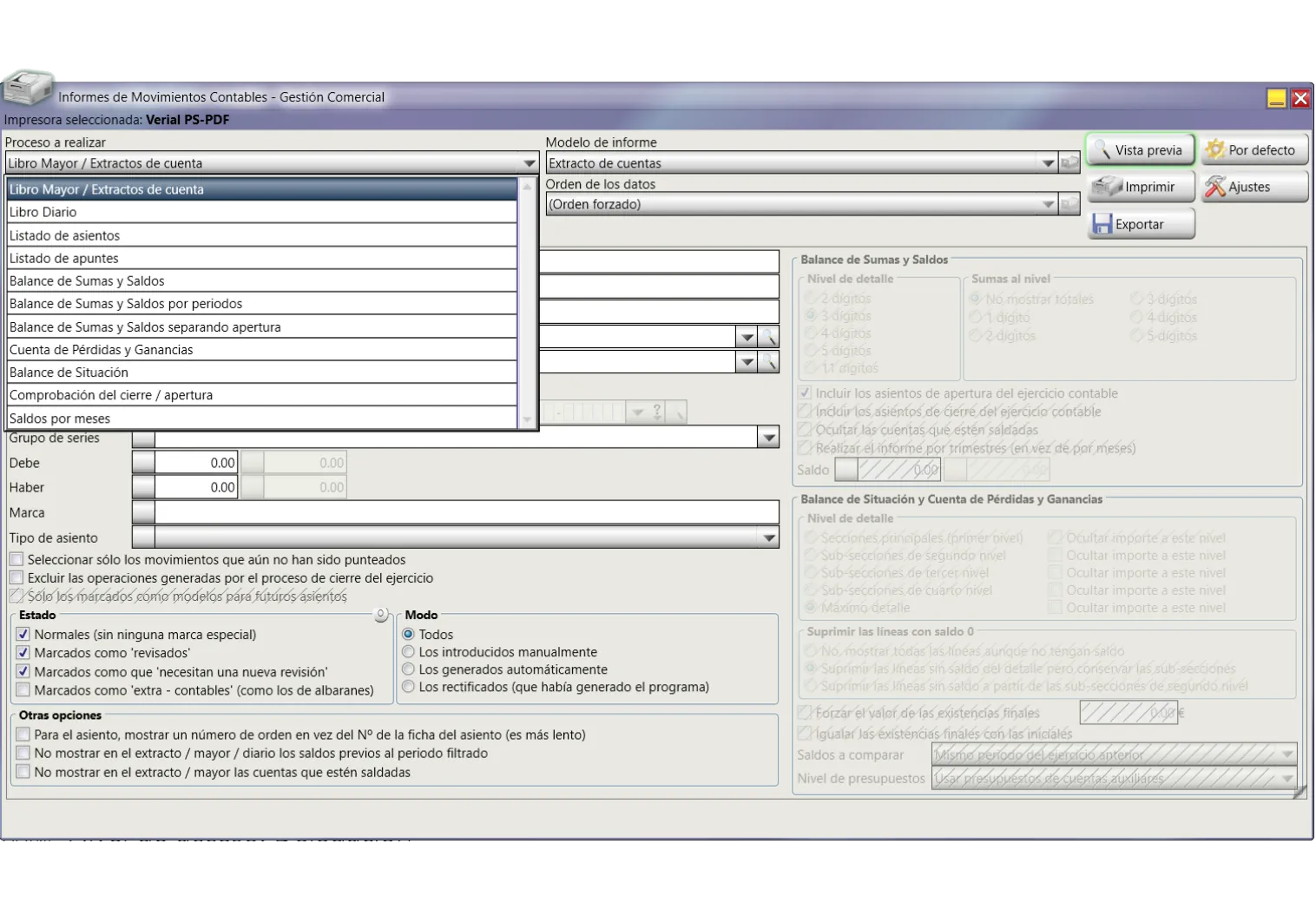Click the Exportar floppy disk button
The image size is (1316, 903).
click(x=1140, y=224)
